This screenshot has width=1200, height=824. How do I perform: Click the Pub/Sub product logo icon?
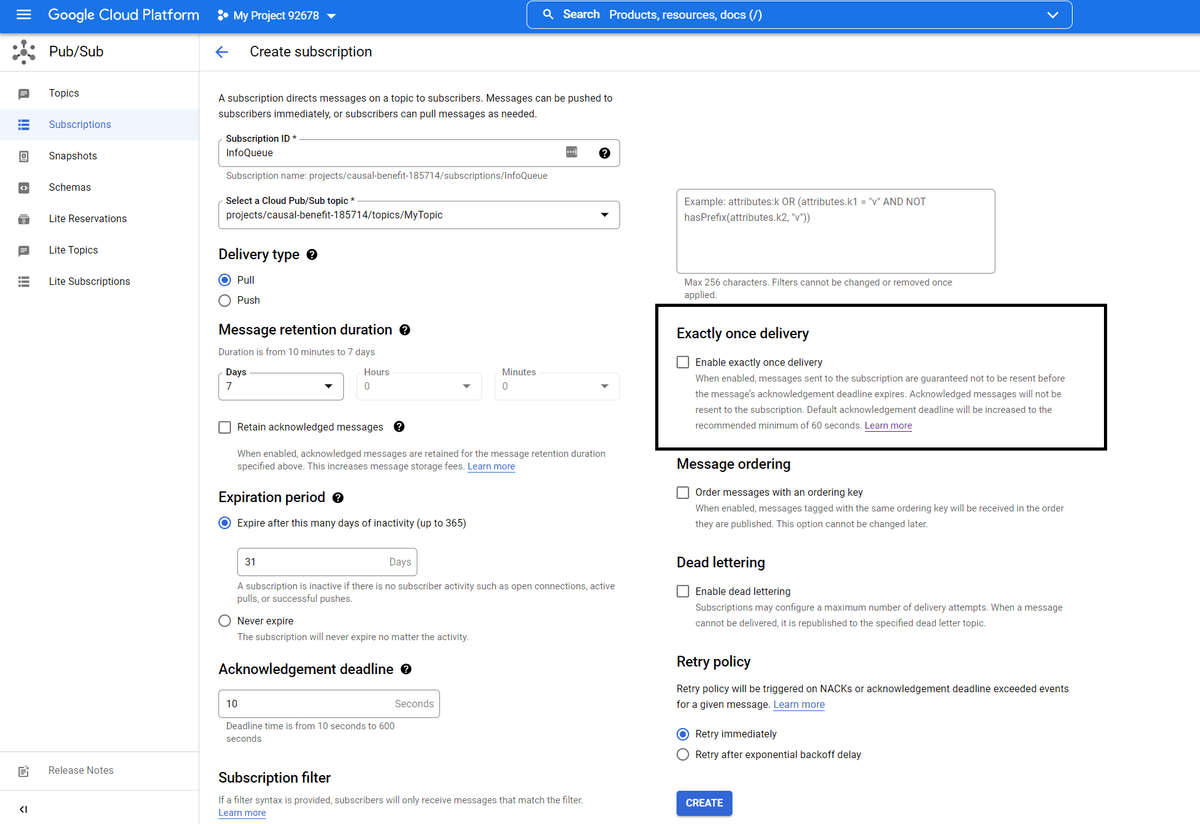(x=24, y=52)
